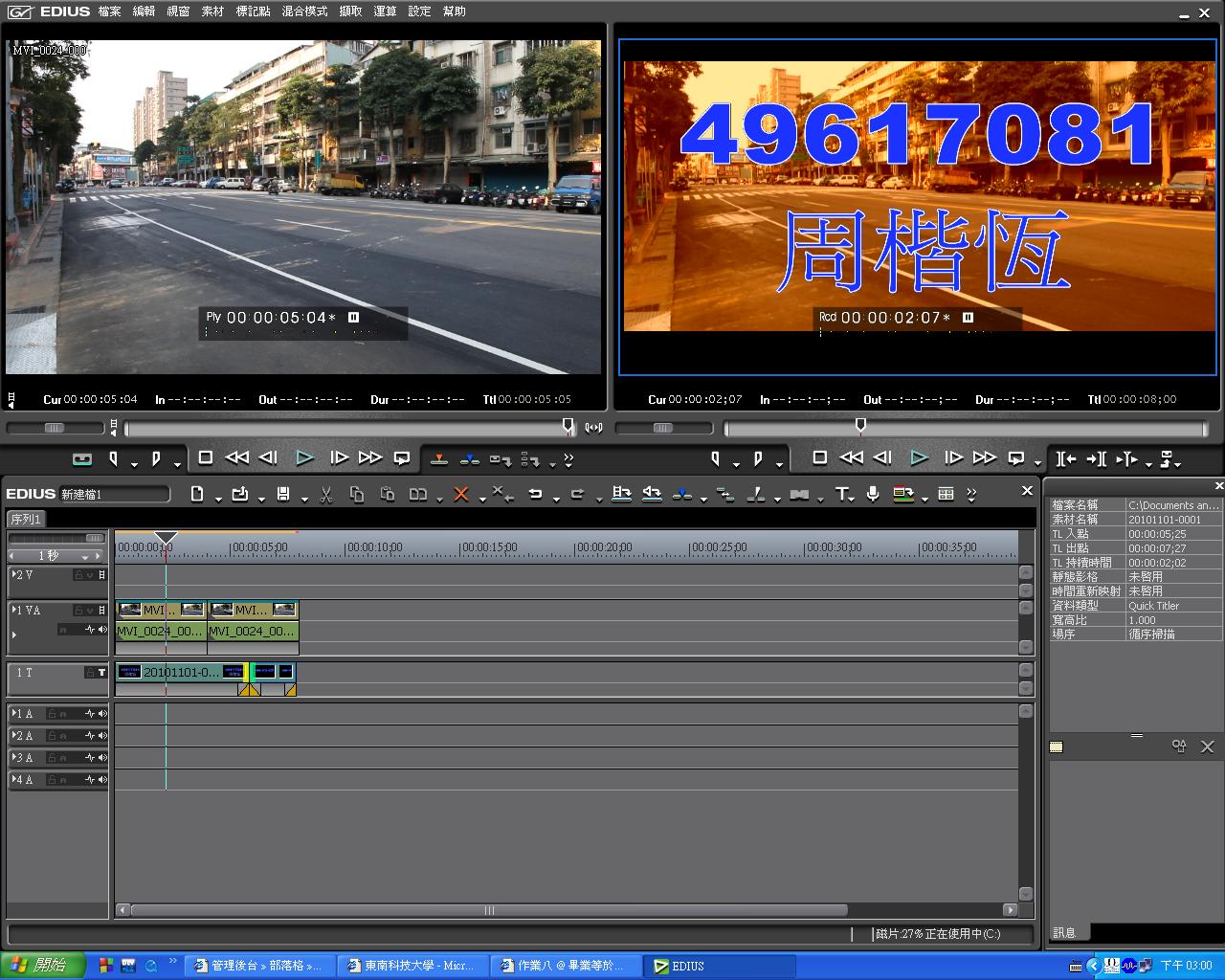This screenshot has height=980, width=1225.
Task: Toggle loop playback in left player
Action: 402,458
